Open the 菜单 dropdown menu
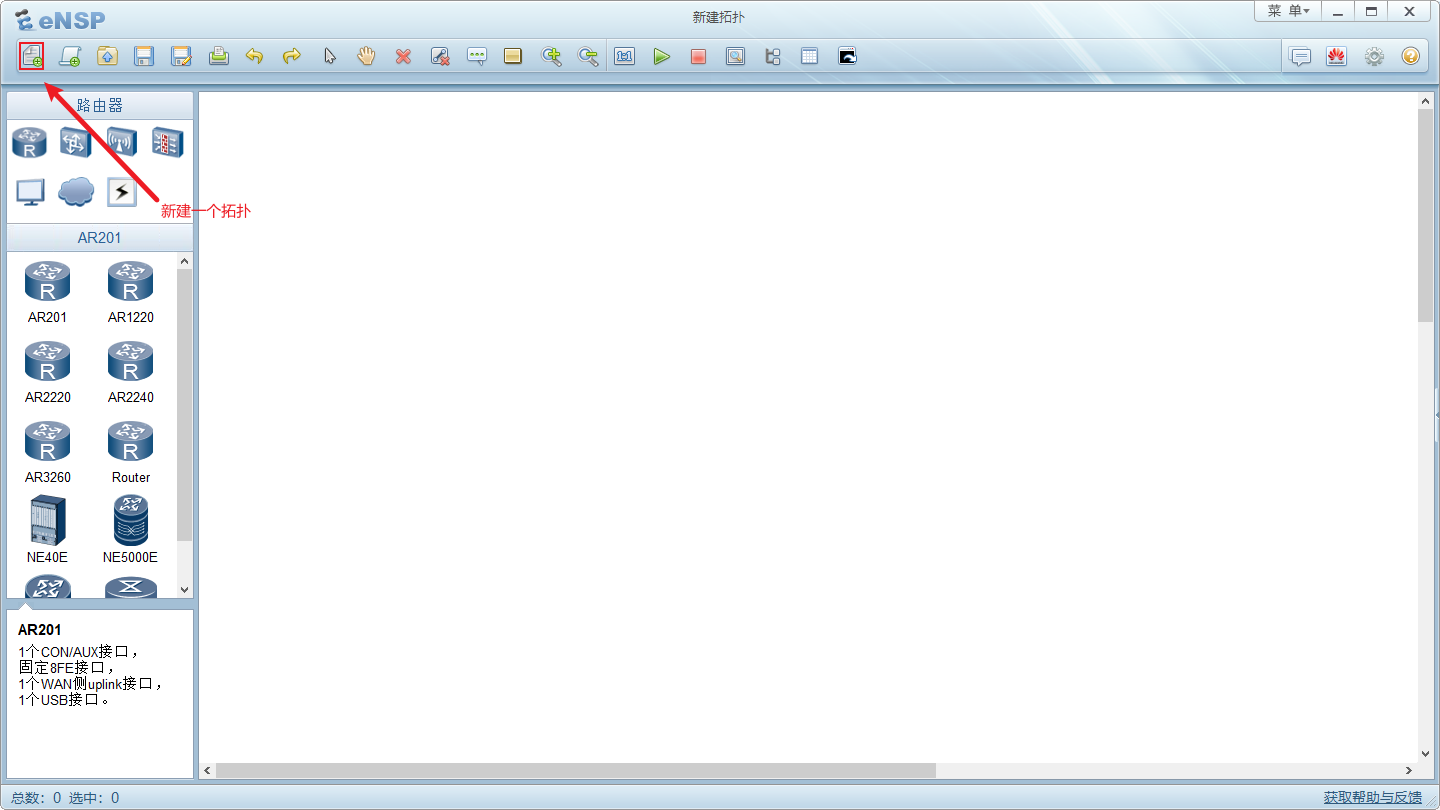1440x810 pixels. click(x=1288, y=11)
